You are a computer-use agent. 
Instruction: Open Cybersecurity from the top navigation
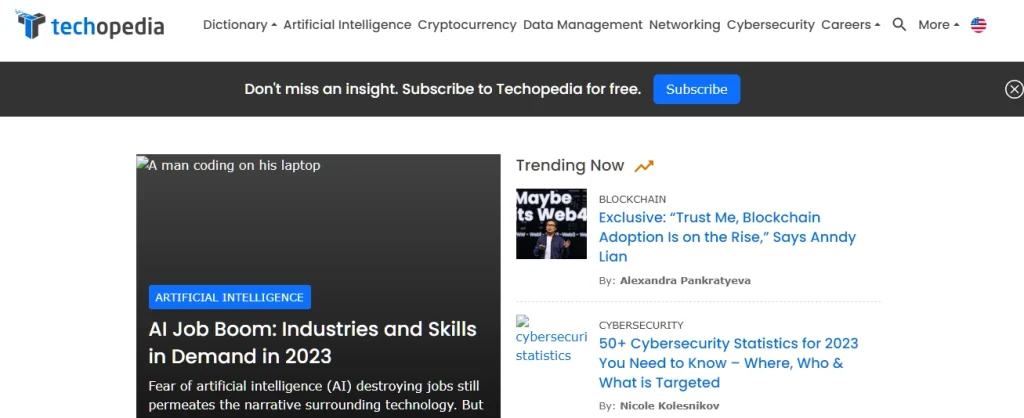pyautogui.click(x=770, y=25)
